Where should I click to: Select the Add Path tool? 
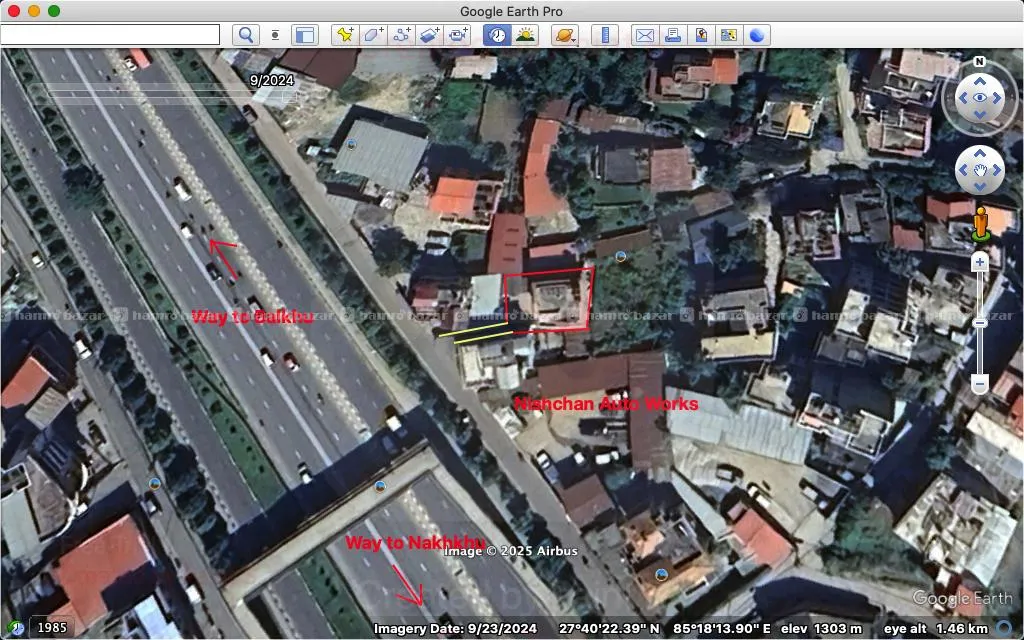click(x=400, y=34)
